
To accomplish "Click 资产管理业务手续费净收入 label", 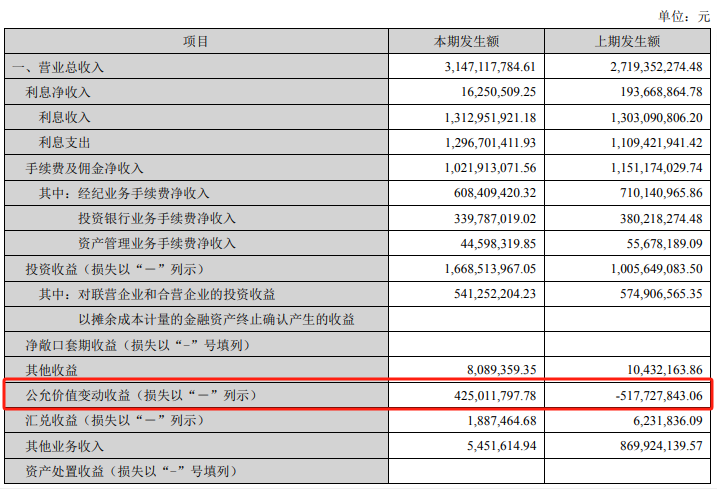I will tap(157, 244).
